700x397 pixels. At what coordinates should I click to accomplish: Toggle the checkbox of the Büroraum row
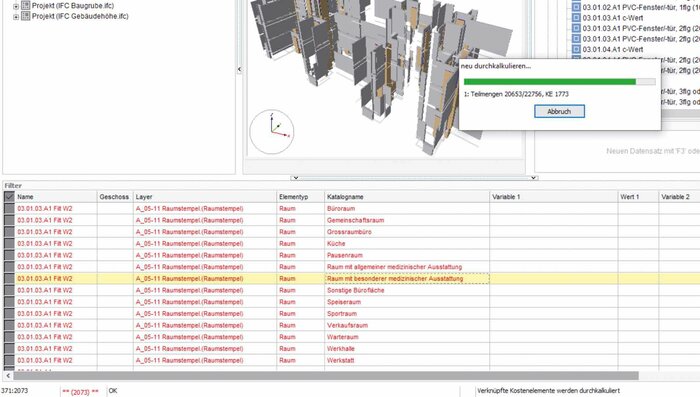pos(9,209)
